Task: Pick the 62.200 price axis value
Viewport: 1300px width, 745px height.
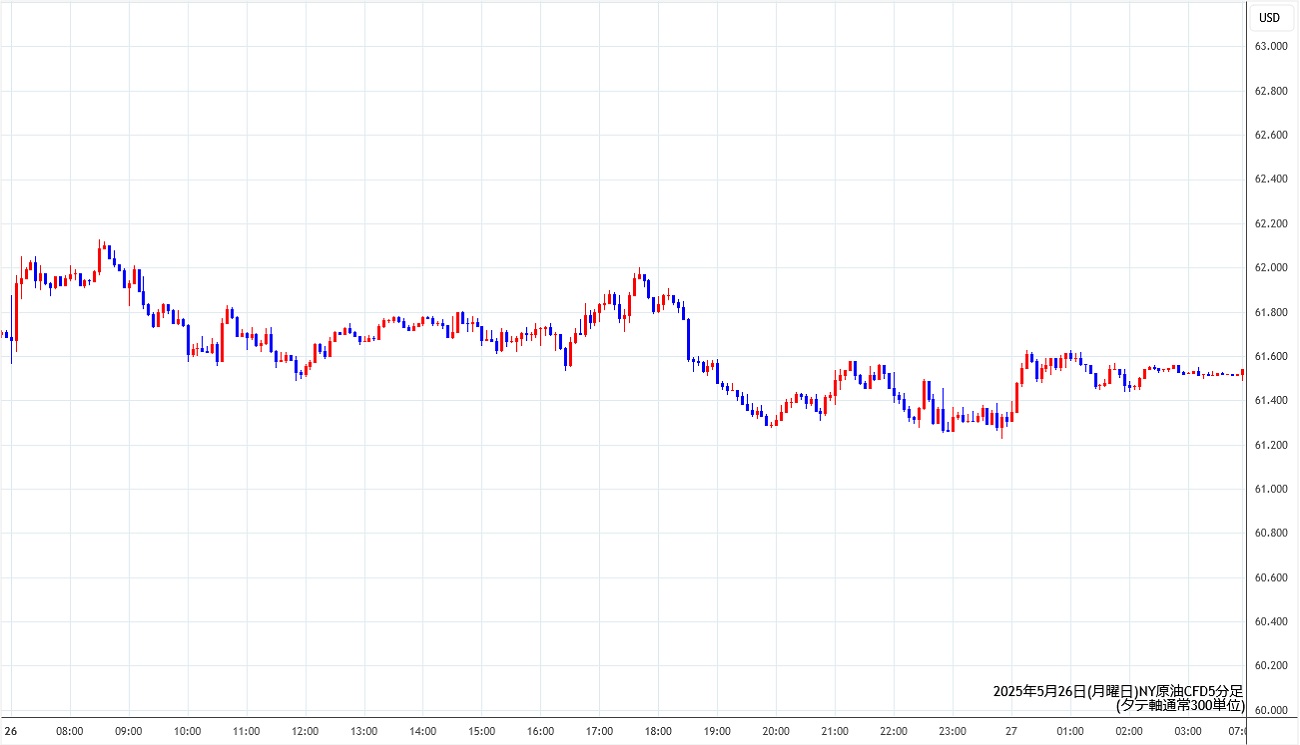Action: [1271, 224]
